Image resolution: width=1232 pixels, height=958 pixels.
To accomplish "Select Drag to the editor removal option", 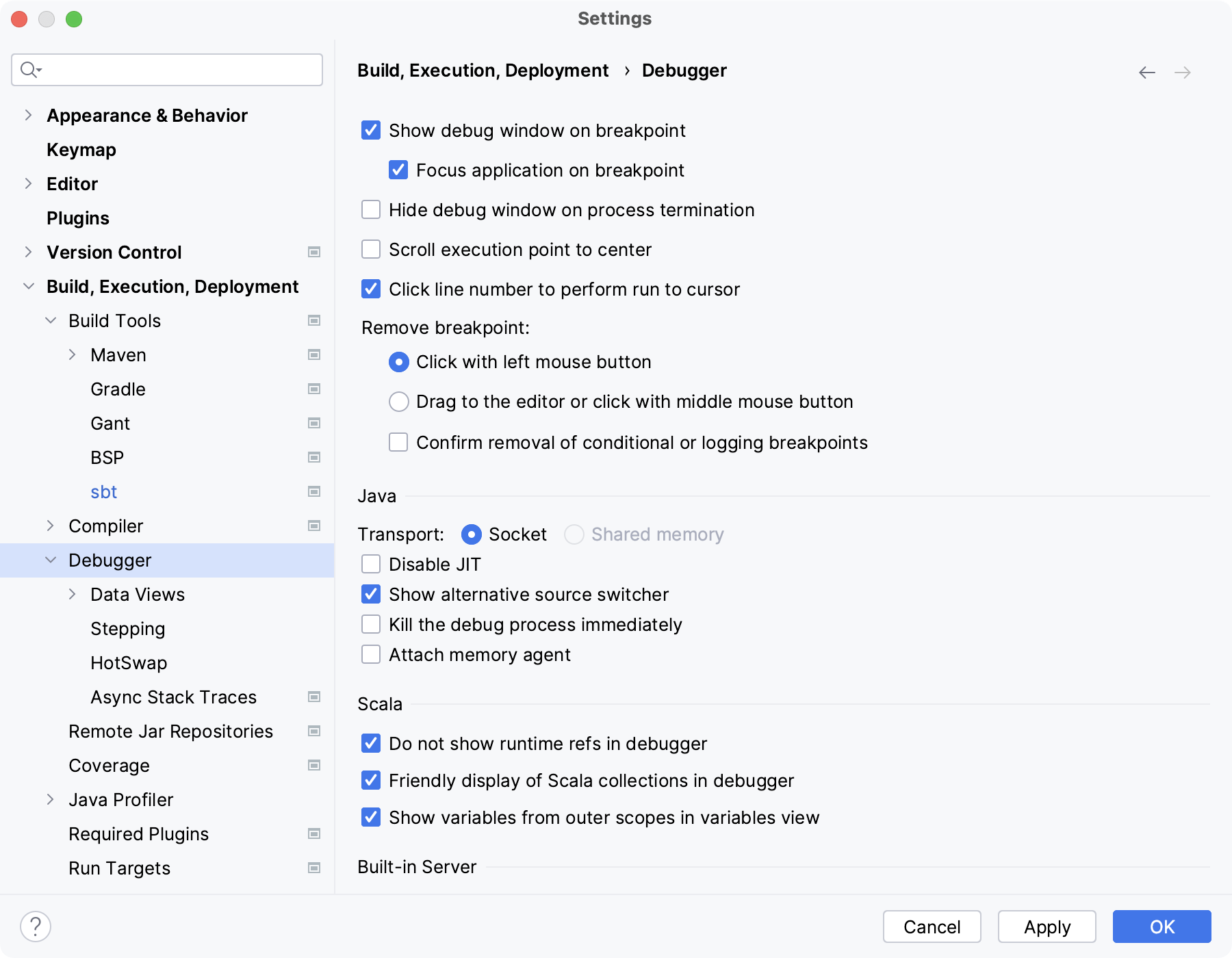I will 398,402.
